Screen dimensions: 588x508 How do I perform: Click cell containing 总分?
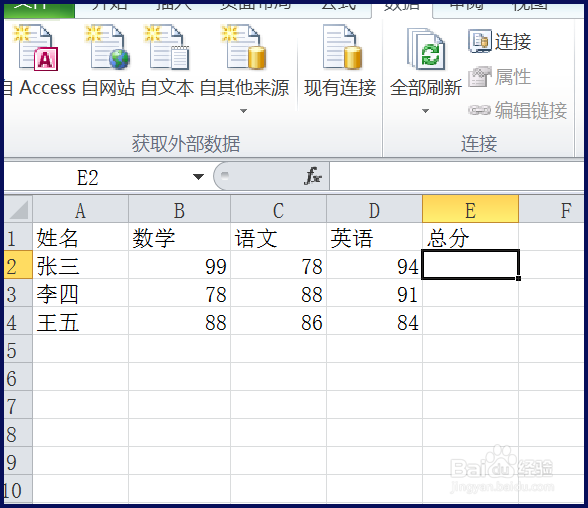click(471, 238)
